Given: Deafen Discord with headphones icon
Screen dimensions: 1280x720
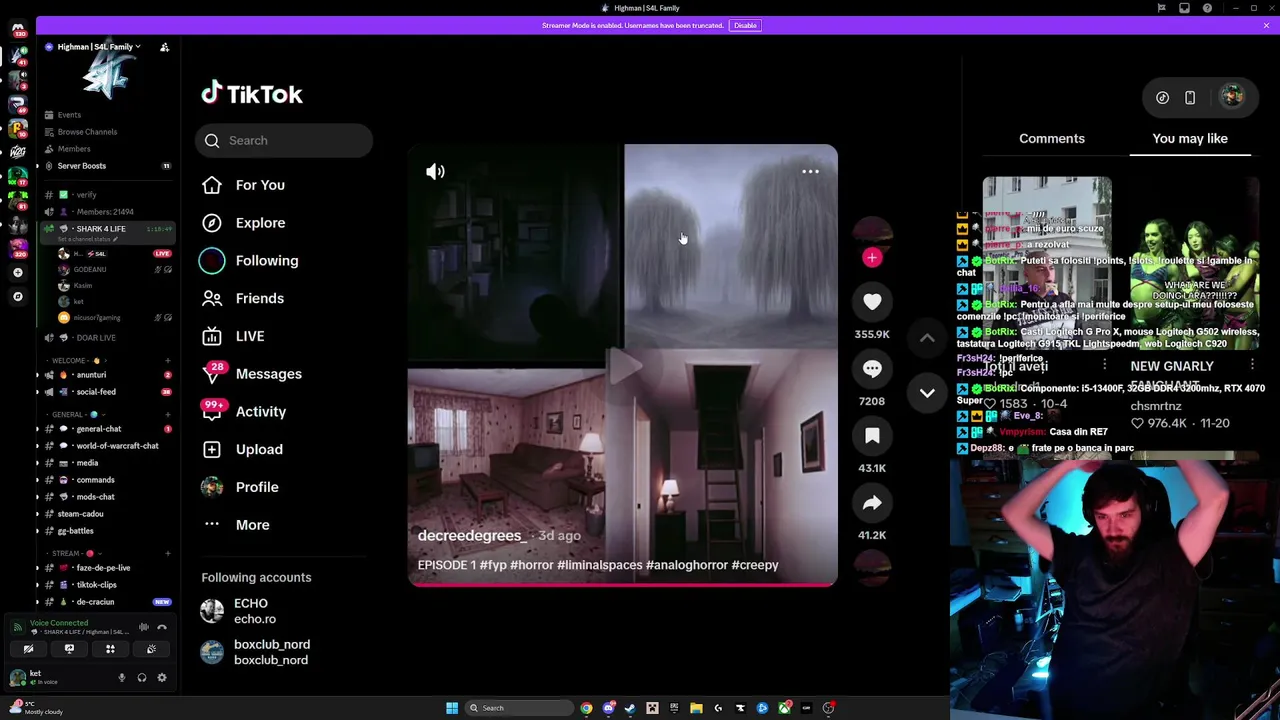Looking at the screenshot, I should coord(142,678).
